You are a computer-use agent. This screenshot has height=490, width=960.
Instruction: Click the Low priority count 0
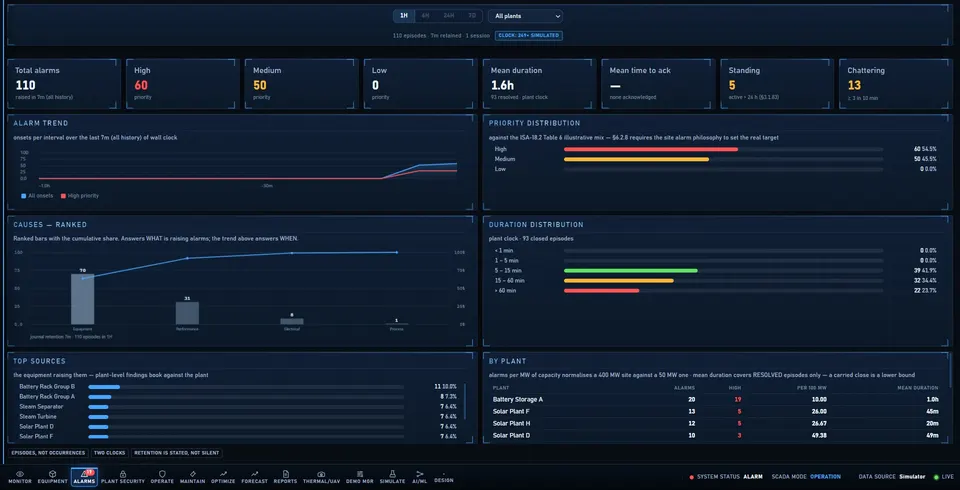[375, 86]
